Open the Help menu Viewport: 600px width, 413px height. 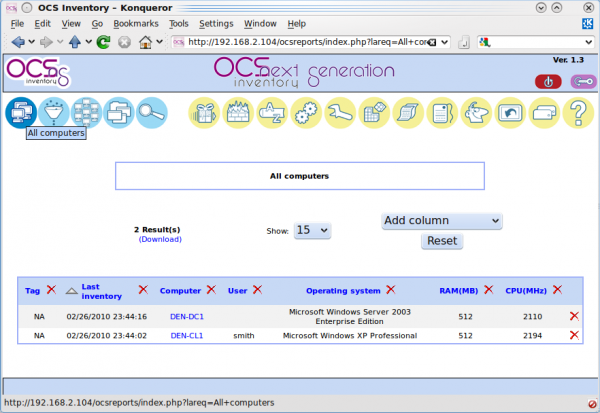[297, 24]
